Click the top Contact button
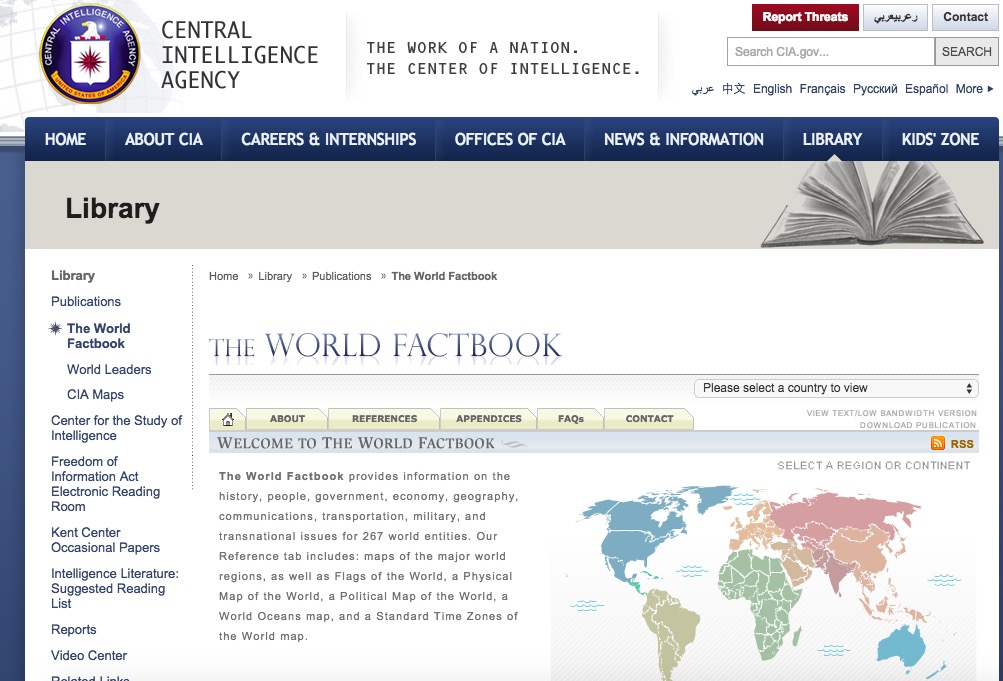The image size is (1003, 681). (x=965, y=17)
